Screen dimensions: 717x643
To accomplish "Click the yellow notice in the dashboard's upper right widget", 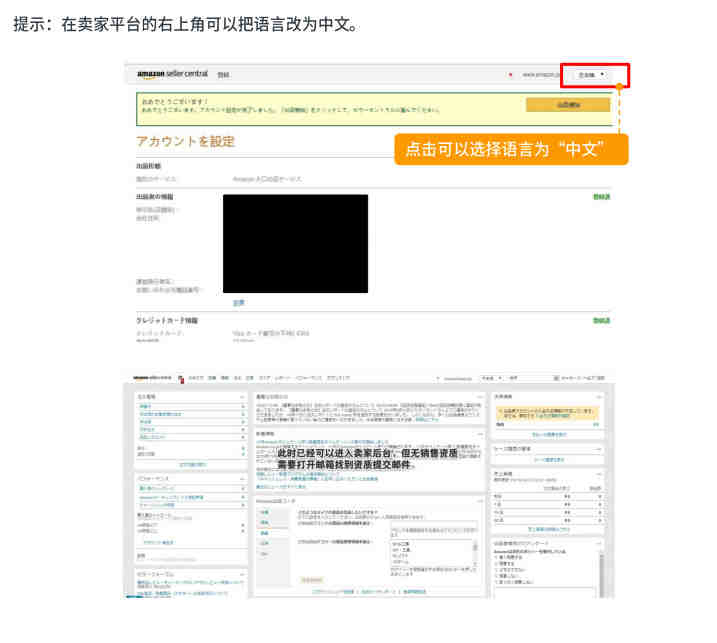I will pos(547,413).
